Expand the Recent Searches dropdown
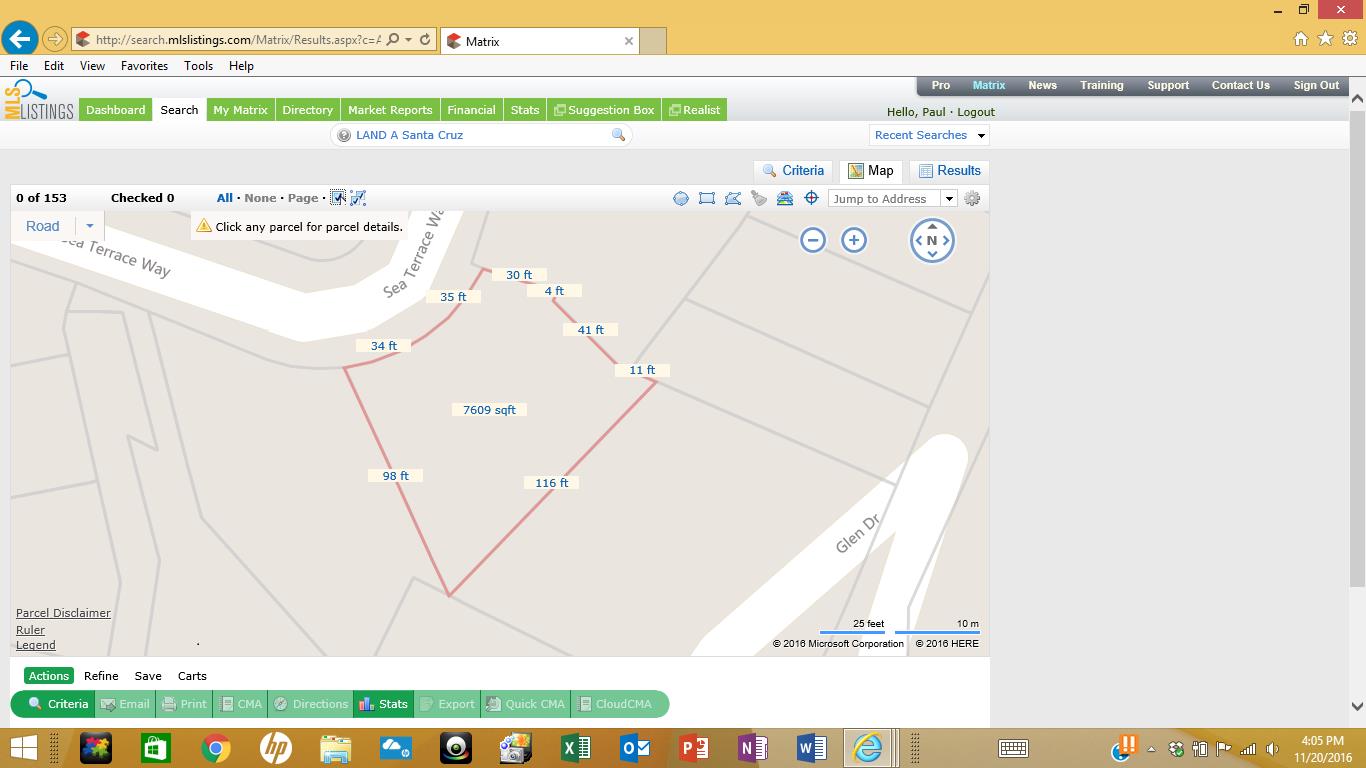The width and height of the screenshot is (1366, 768). click(981, 136)
